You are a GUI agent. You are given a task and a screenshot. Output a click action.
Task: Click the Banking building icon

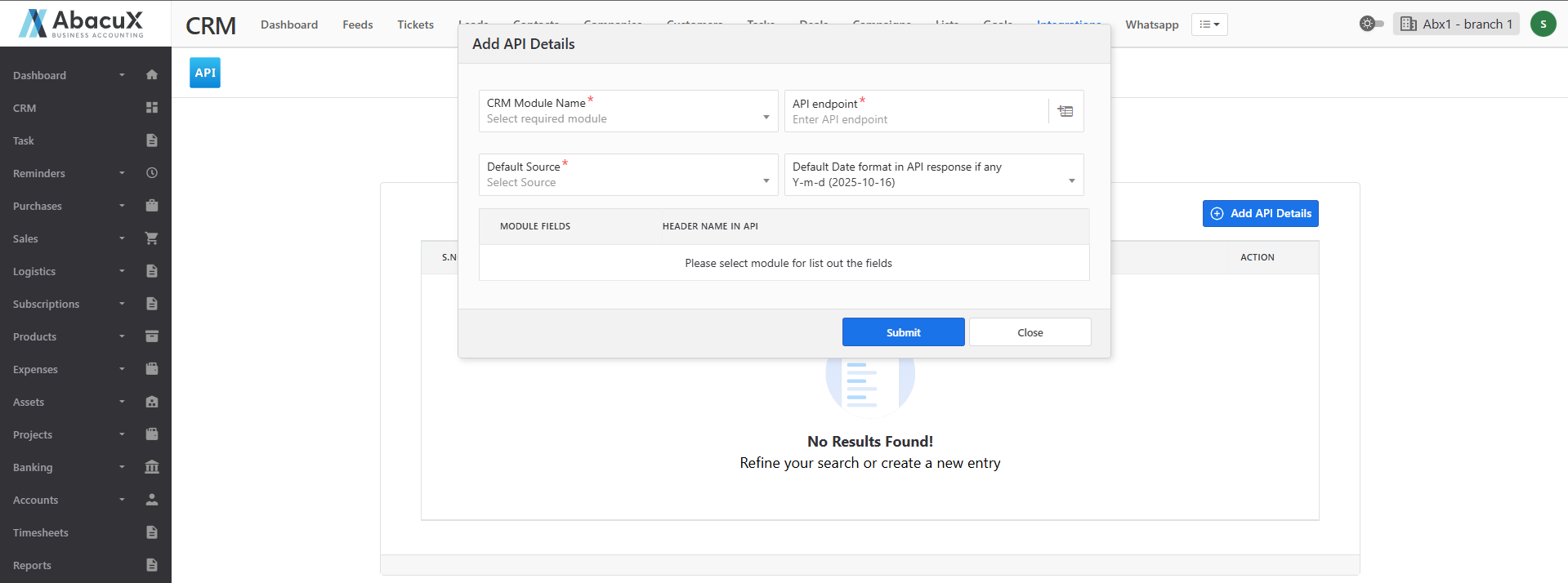151,467
